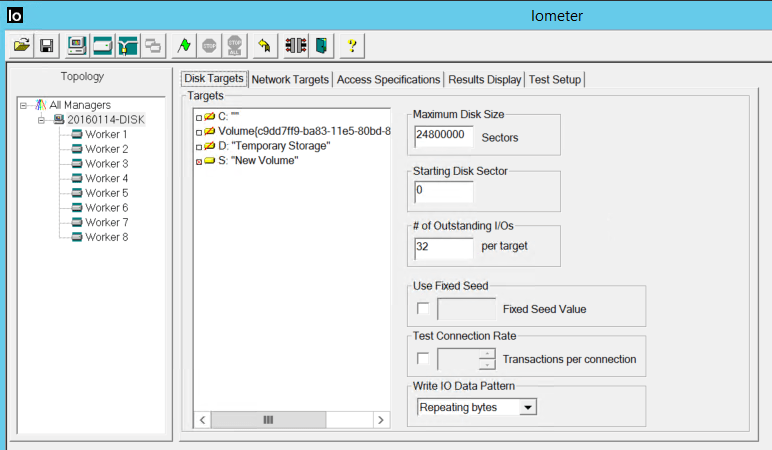Click the Start New Disk Worker icon

pos(102,45)
